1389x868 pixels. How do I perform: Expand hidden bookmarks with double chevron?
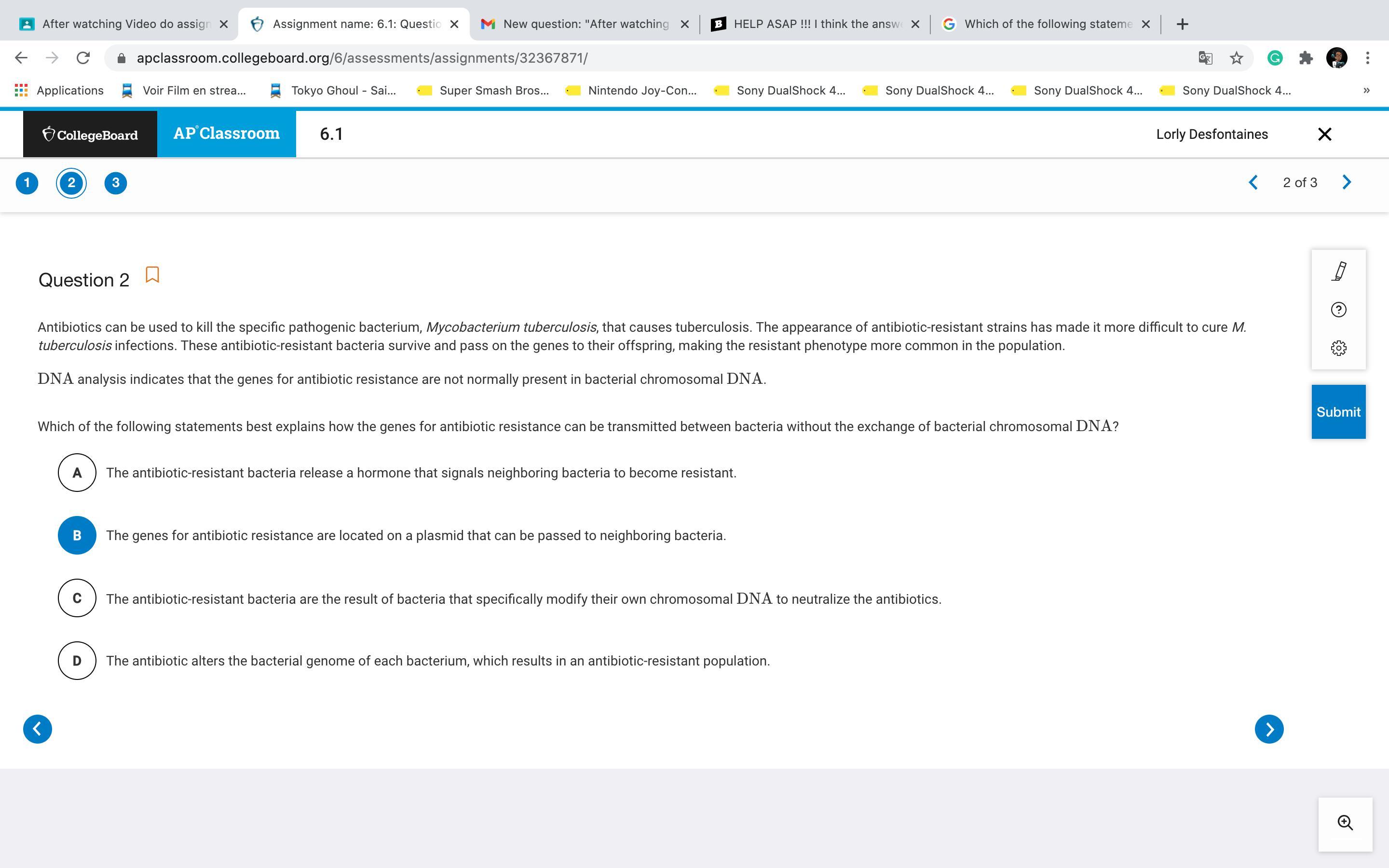1366,90
